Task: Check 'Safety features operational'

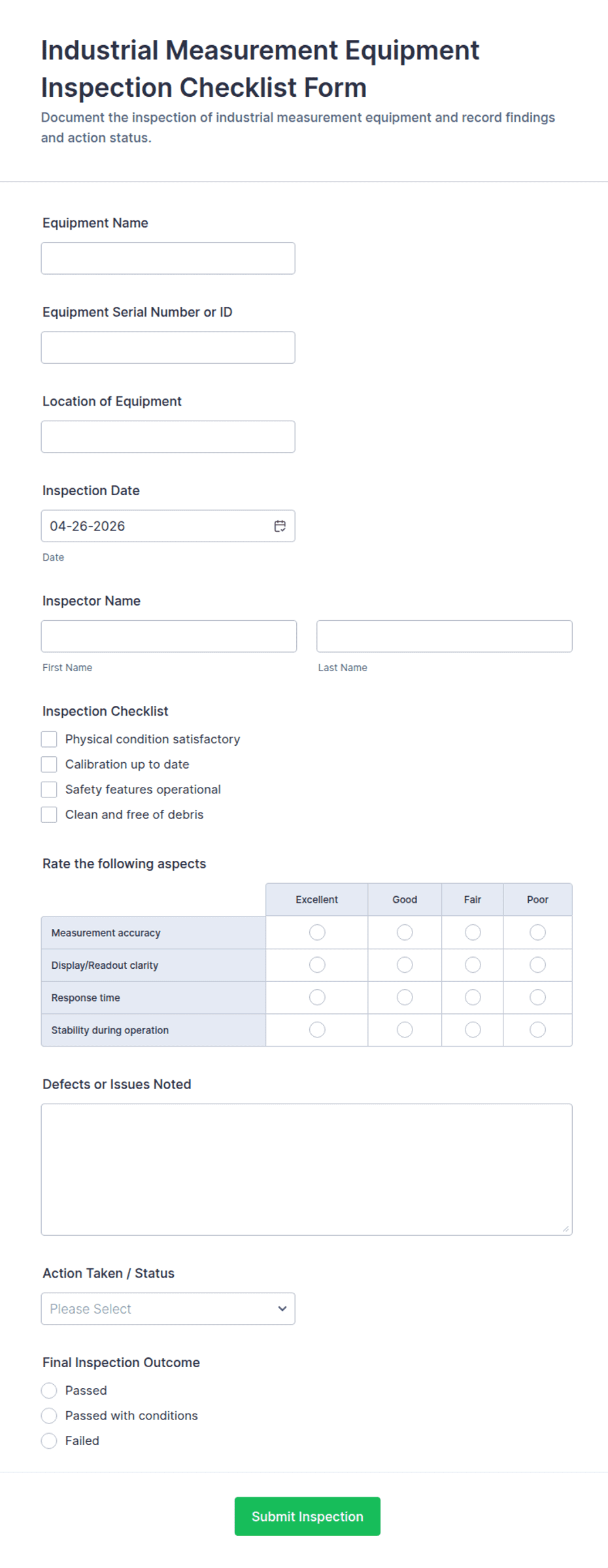Action: [x=49, y=789]
